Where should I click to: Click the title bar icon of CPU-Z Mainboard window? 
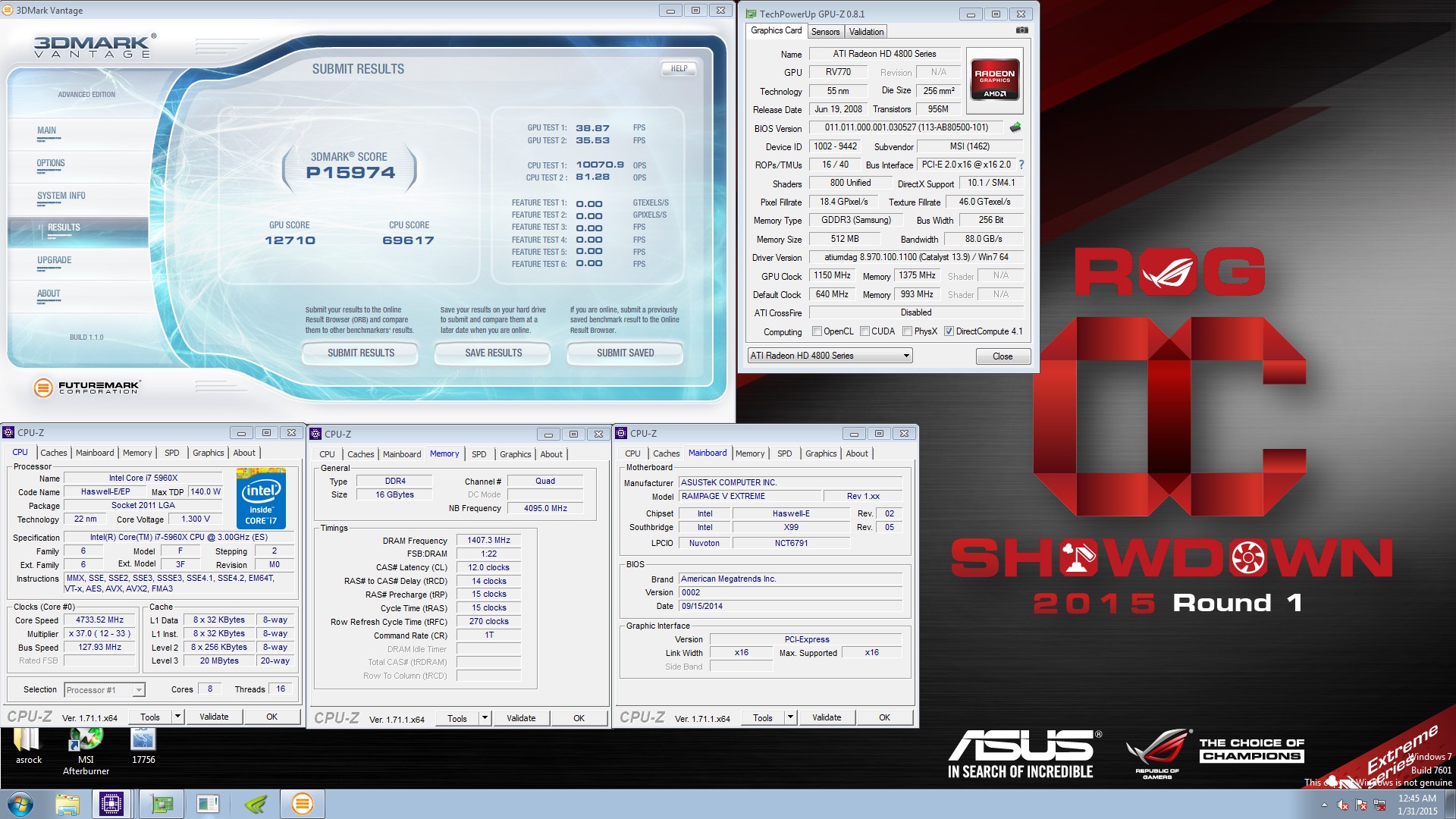pos(621,433)
